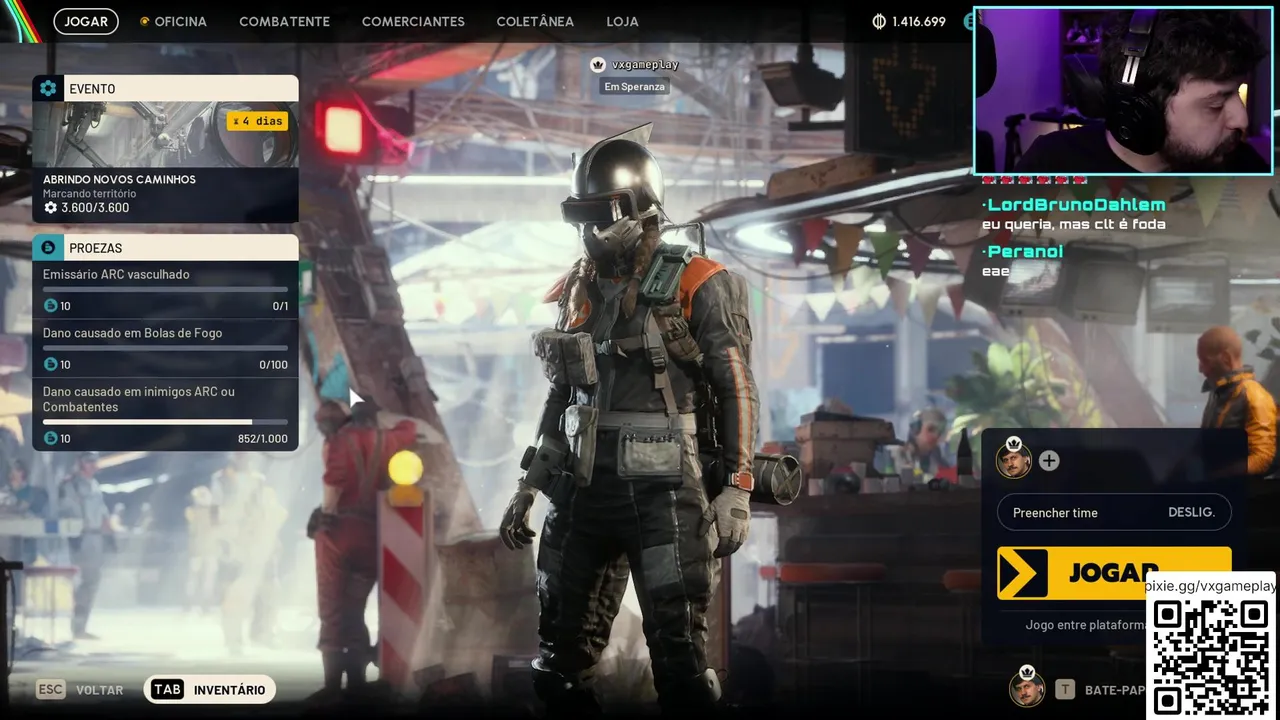The height and width of the screenshot is (720, 1280).
Task: Click the gear icon in EVENTO header
Action: click(48, 88)
